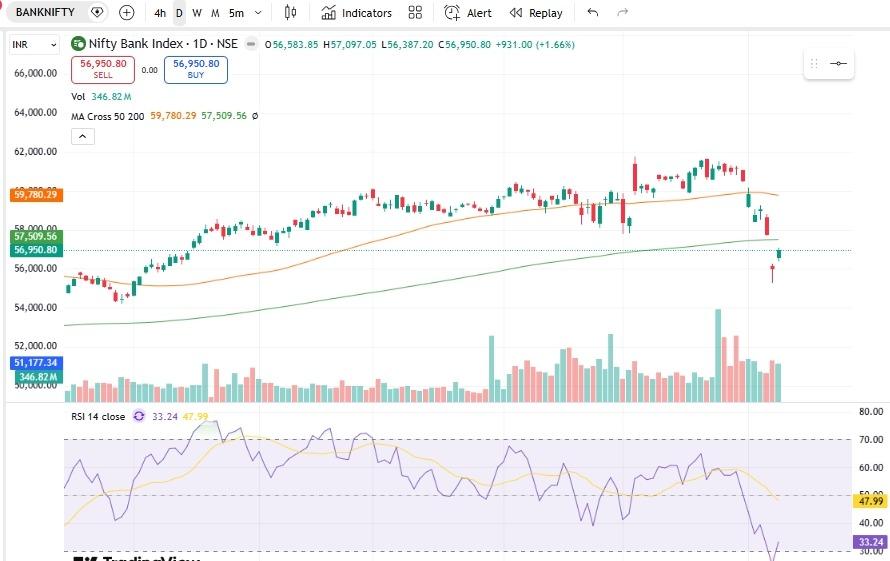Click the RSI refresh circular-arrows icon
The image size is (890, 561).
point(139,416)
